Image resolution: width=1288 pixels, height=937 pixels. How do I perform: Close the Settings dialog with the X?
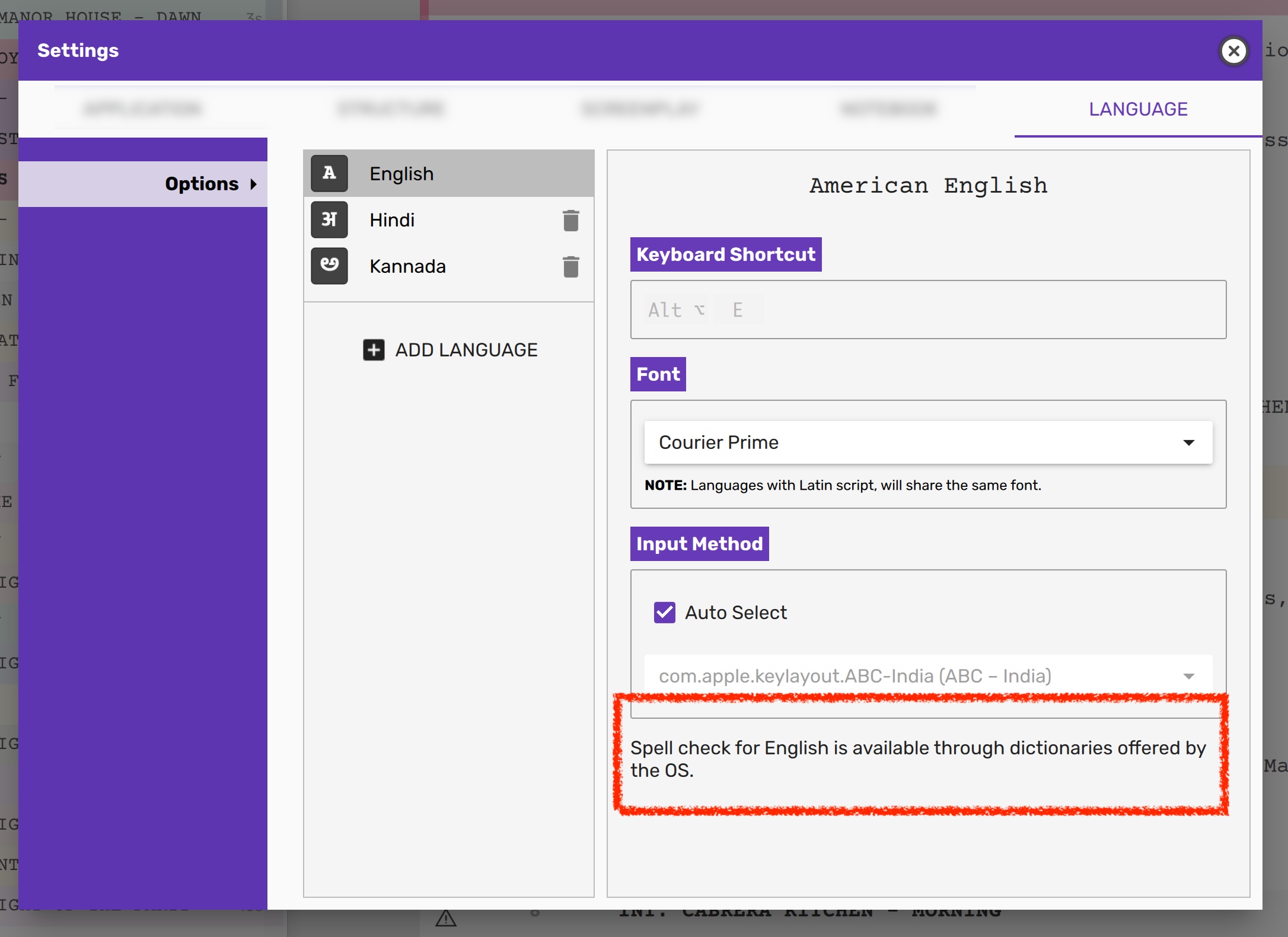coord(1234,51)
